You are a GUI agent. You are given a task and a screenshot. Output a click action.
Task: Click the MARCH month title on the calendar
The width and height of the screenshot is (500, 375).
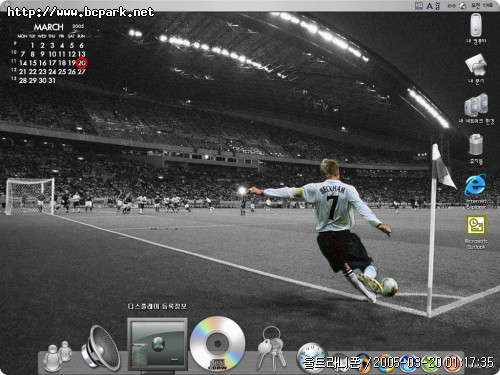[48, 27]
